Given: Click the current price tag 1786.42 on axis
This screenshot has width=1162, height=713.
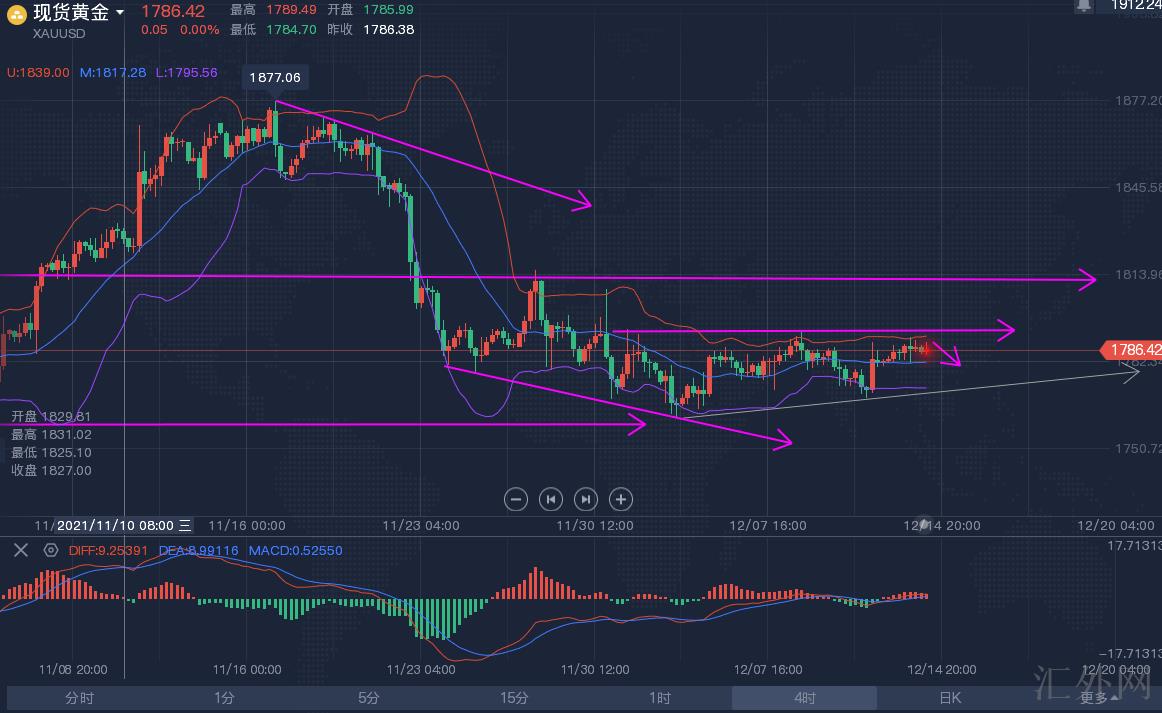Looking at the screenshot, I should 1133,349.
